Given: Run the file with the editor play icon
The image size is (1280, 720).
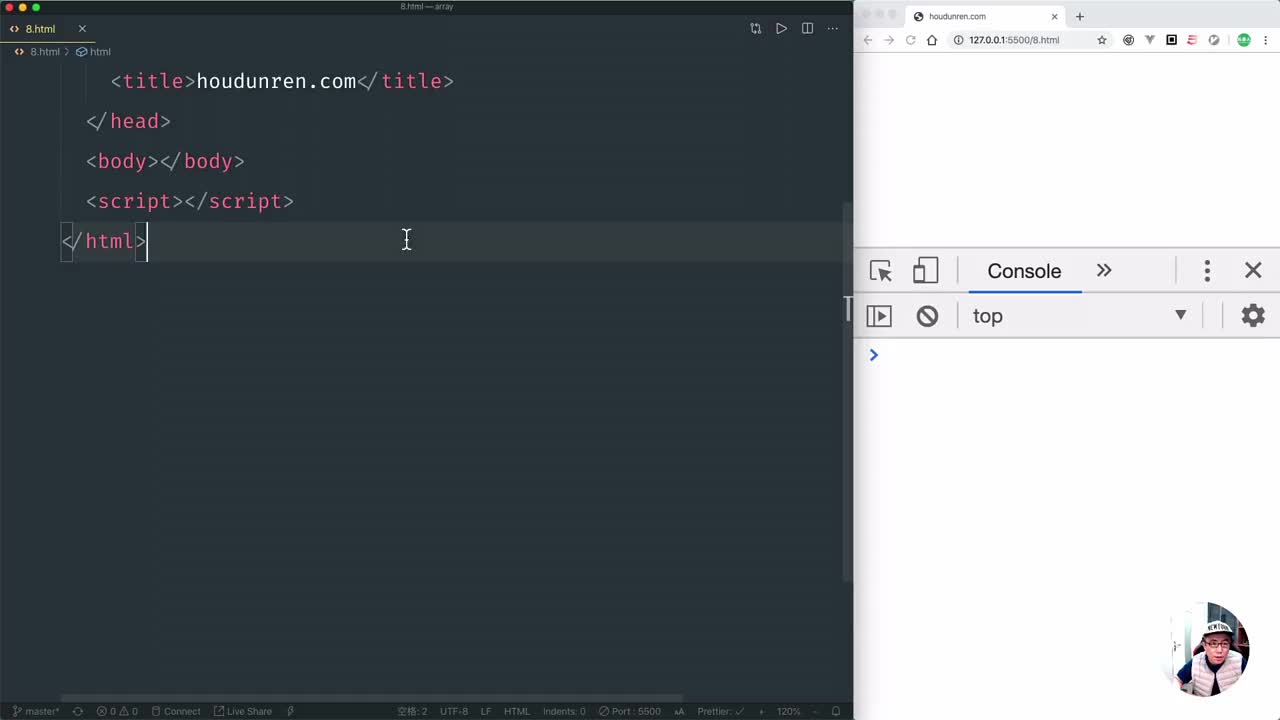Looking at the screenshot, I should point(781,29).
